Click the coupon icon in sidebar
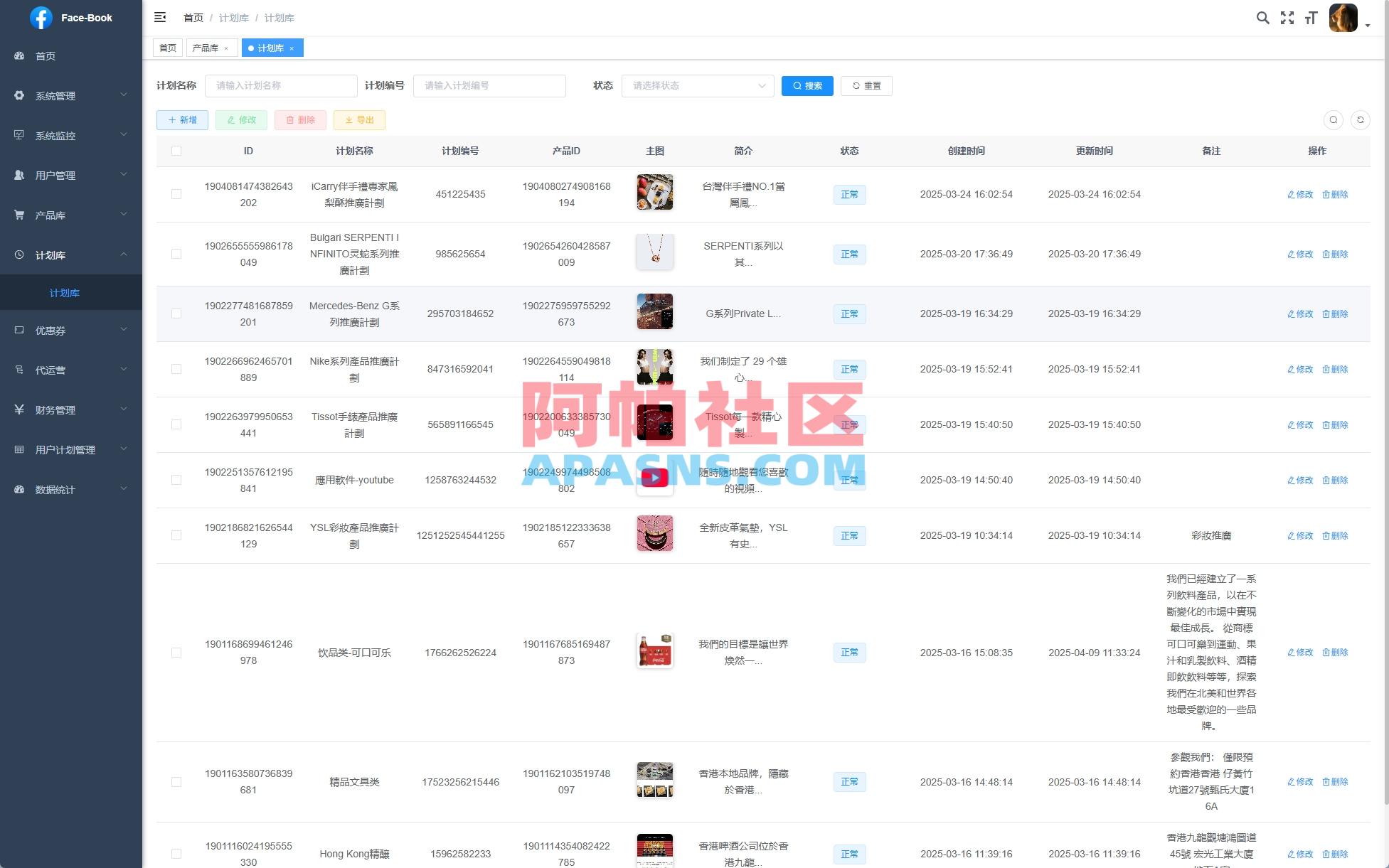Screen dimensions: 1389x868 point(19,330)
